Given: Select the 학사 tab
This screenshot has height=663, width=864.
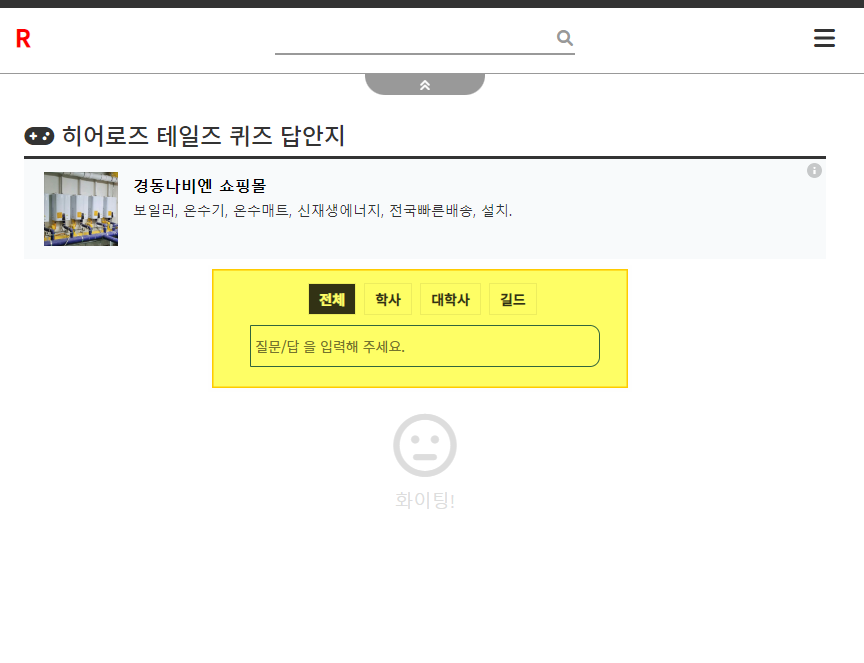Looking at the screenshot, I should (x=388, y=299).
